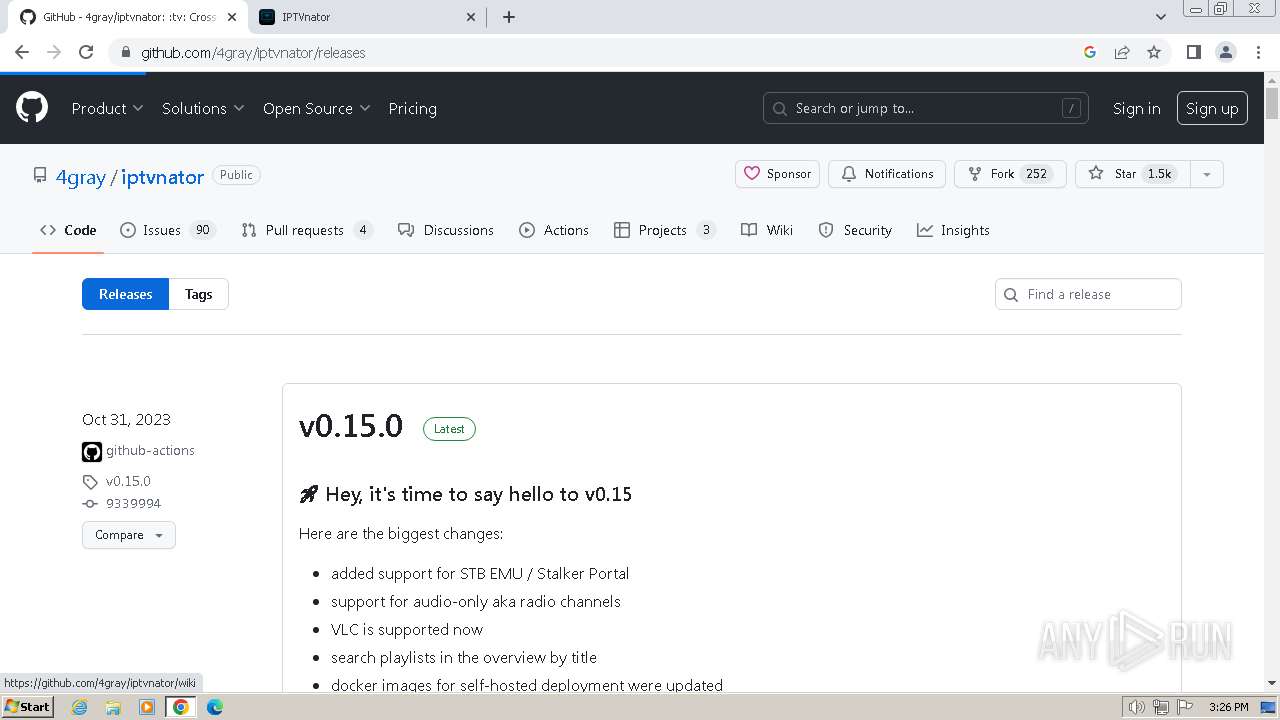Click the Sponsor heart button

click(778, 174)
